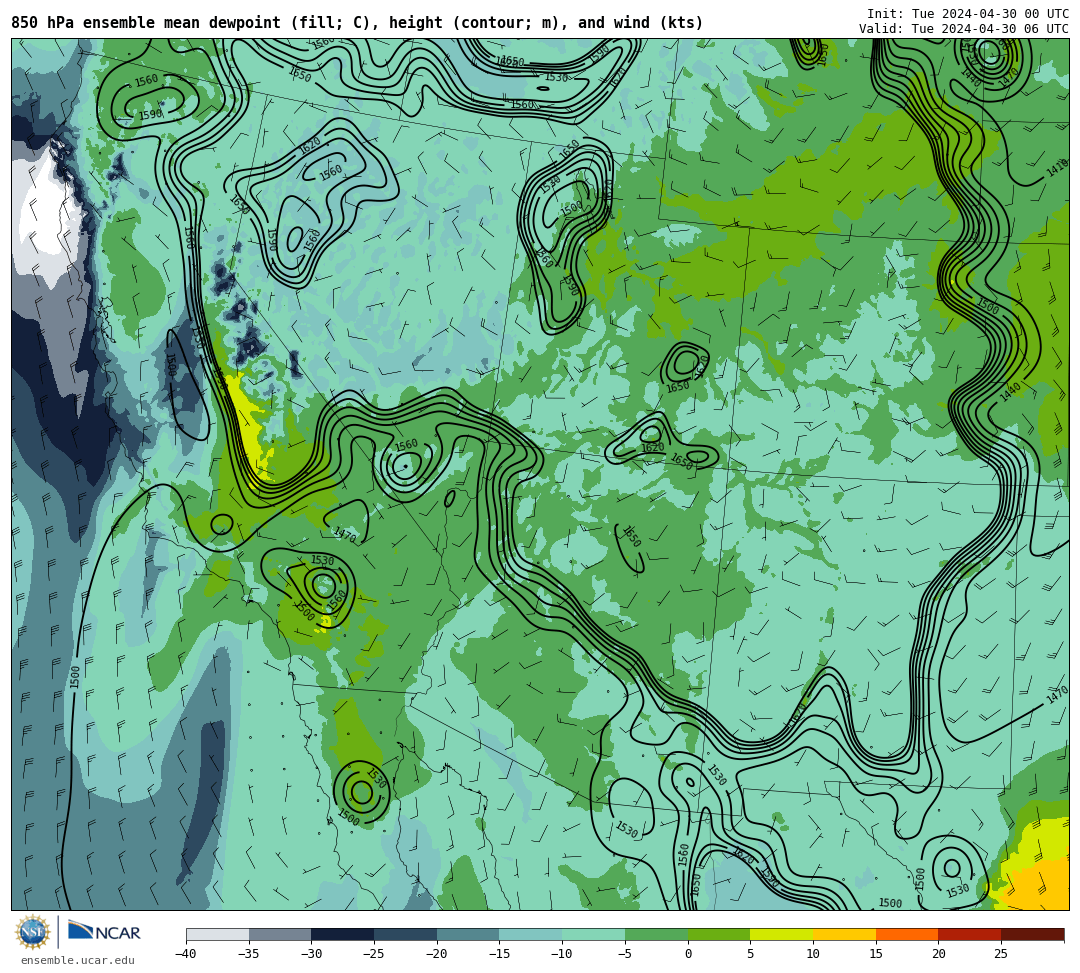The height and width of the screenshot is (973, 1080).
Task: Click the 'Init: Tue 2024-04-30 00 UTC' text
Action: (968, 14)
